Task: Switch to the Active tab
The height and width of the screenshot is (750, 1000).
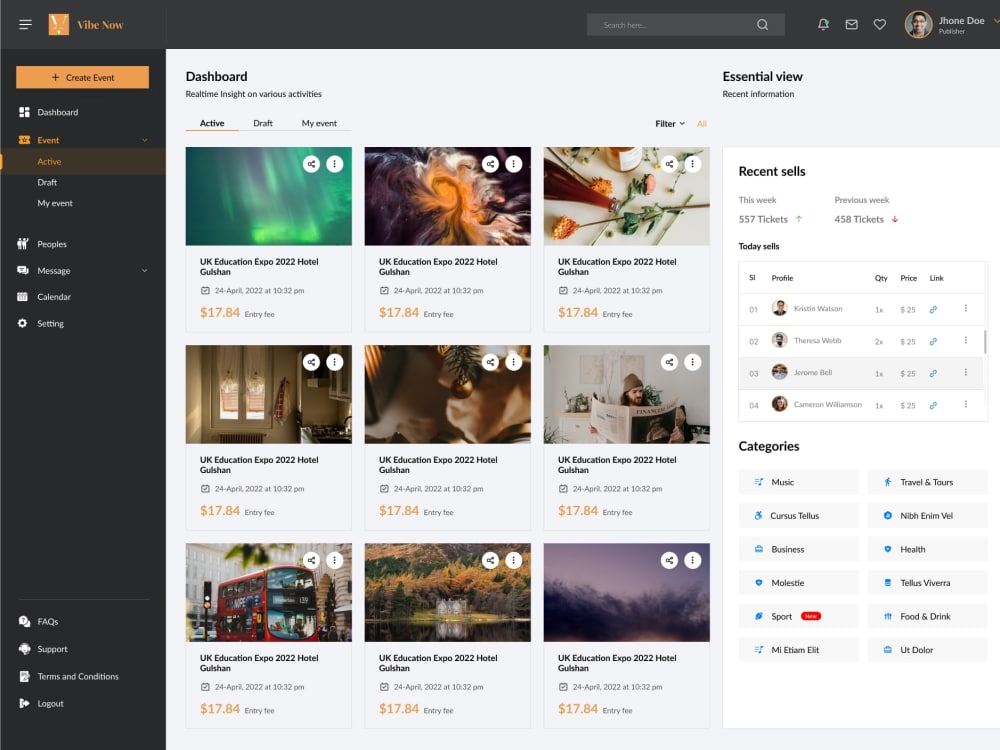Action: tap(212, 123)
